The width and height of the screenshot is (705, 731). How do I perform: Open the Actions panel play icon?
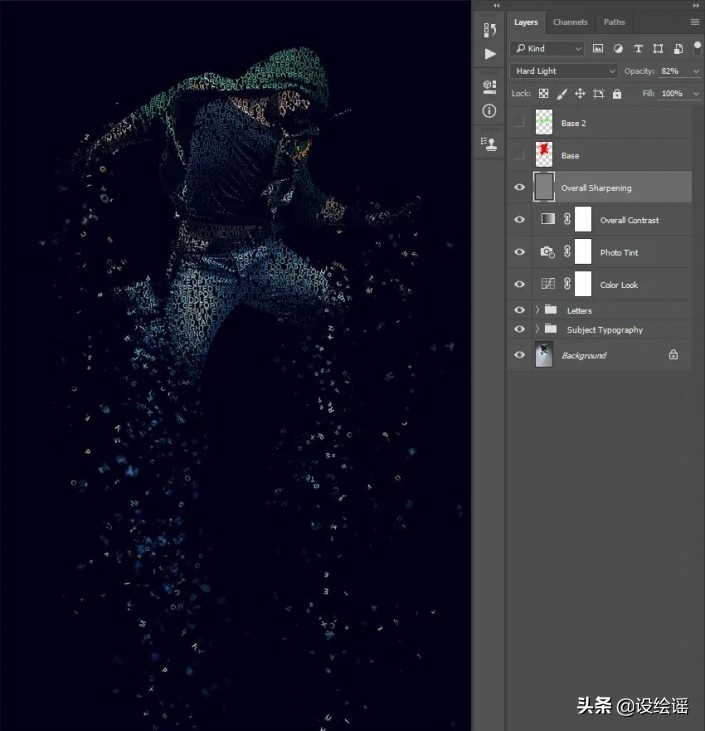coord(489,54)
